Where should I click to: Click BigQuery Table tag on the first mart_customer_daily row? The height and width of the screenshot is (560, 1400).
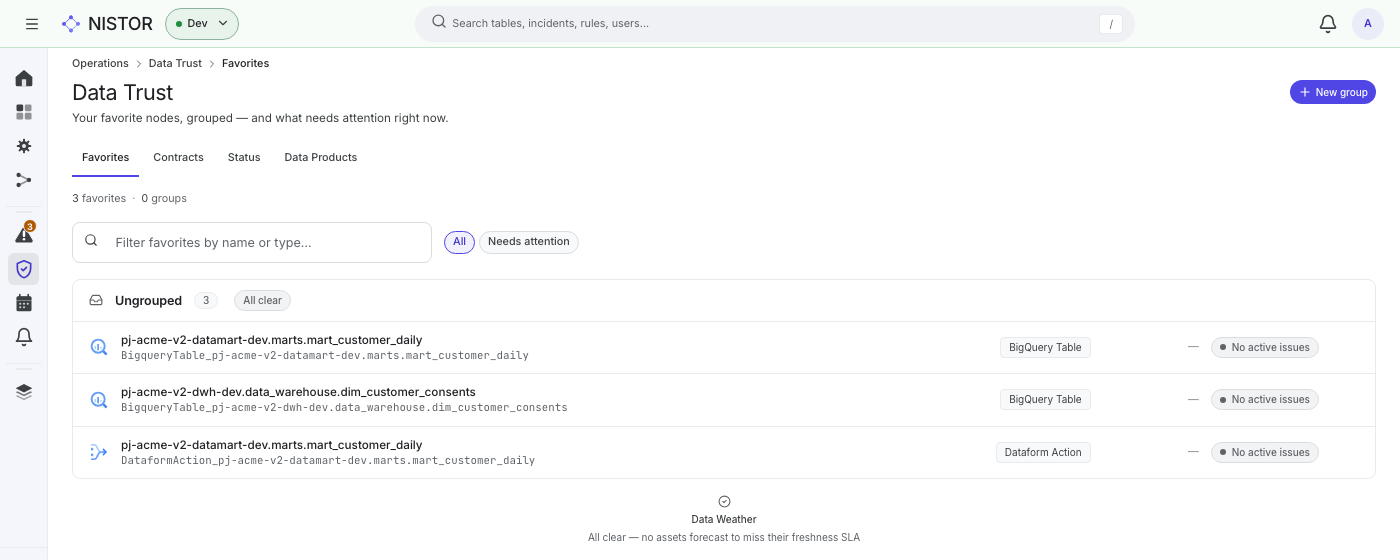[x=1045, y=347]
